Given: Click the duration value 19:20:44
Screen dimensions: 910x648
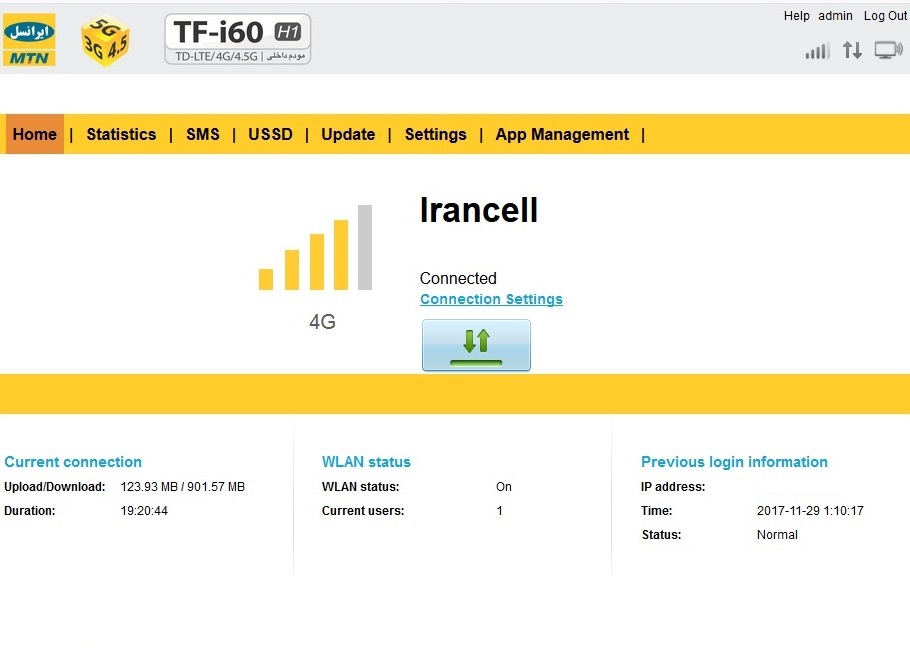Looking at the screenshot, I should click(144, 511).
